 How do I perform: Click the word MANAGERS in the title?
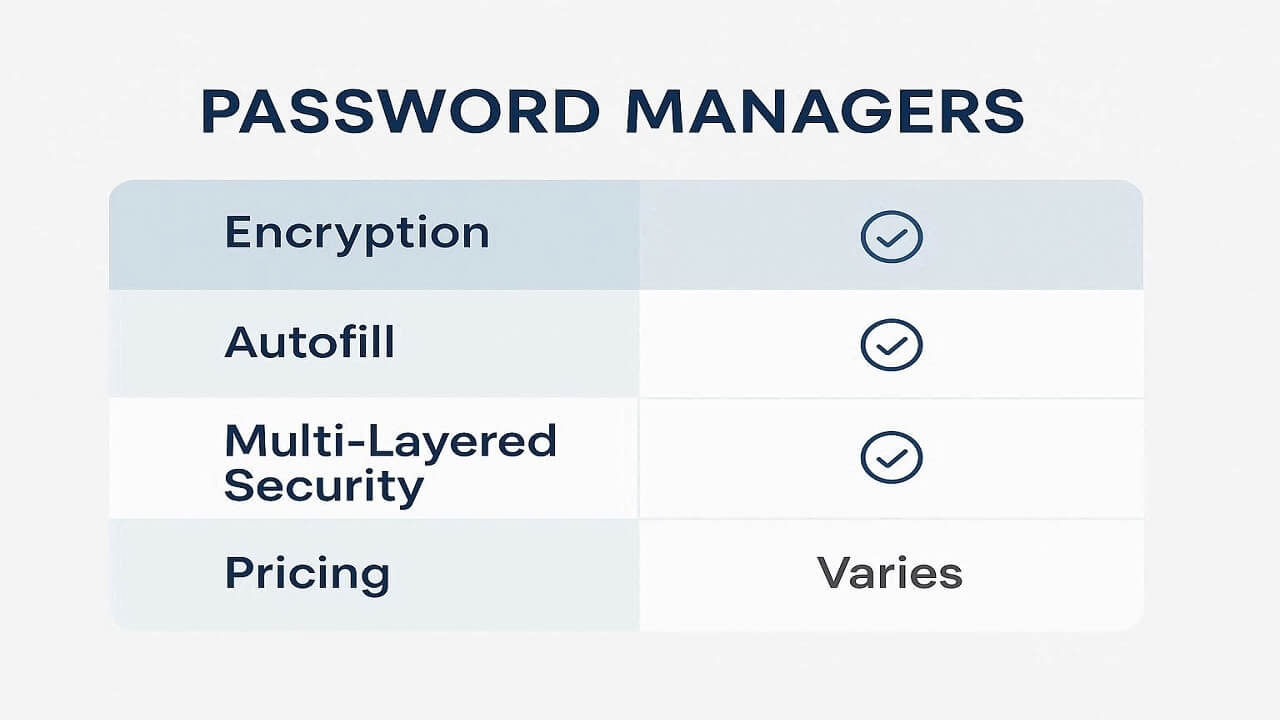[x=825, y=112]
